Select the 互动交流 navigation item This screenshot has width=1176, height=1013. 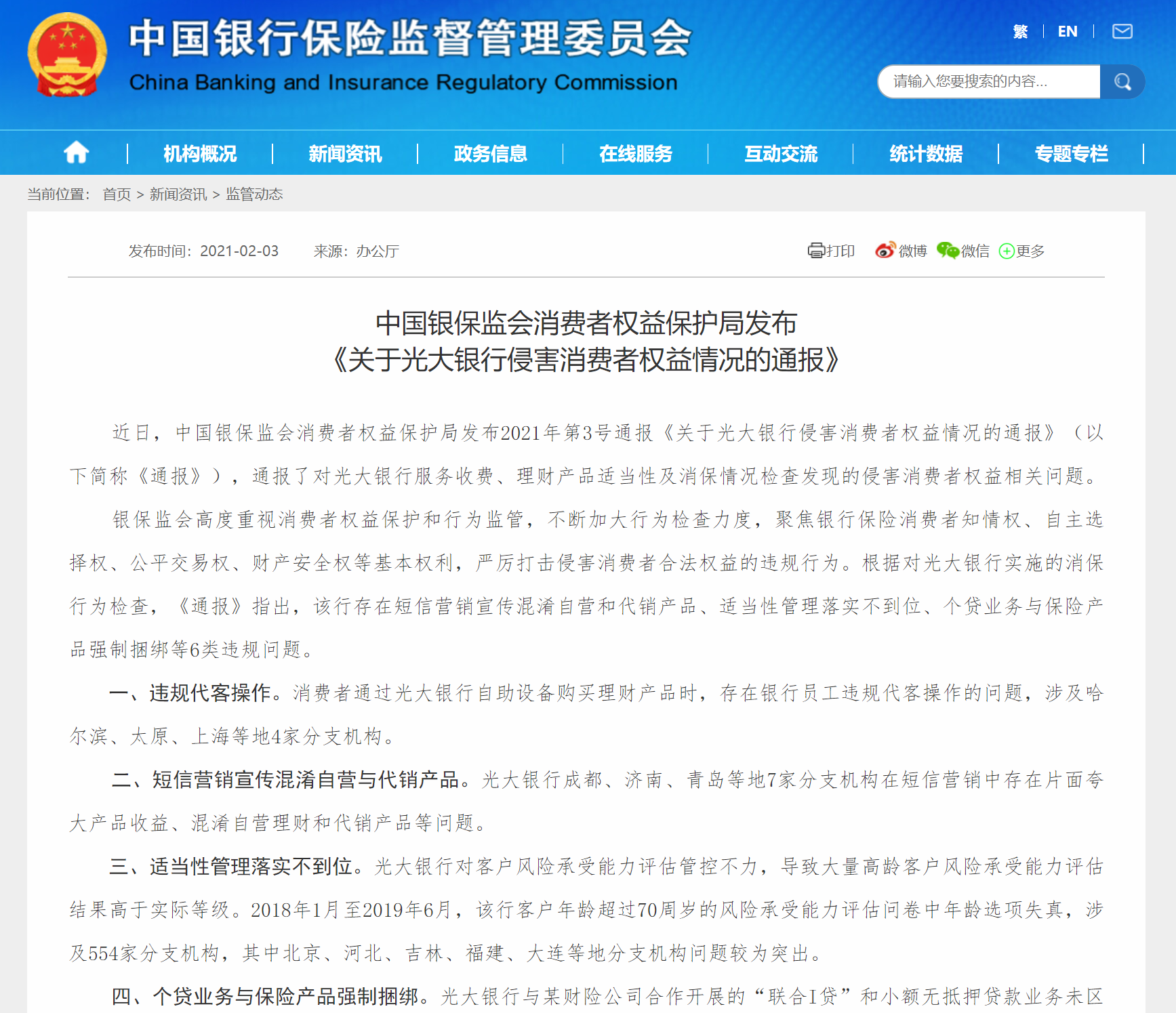(781, 154)
